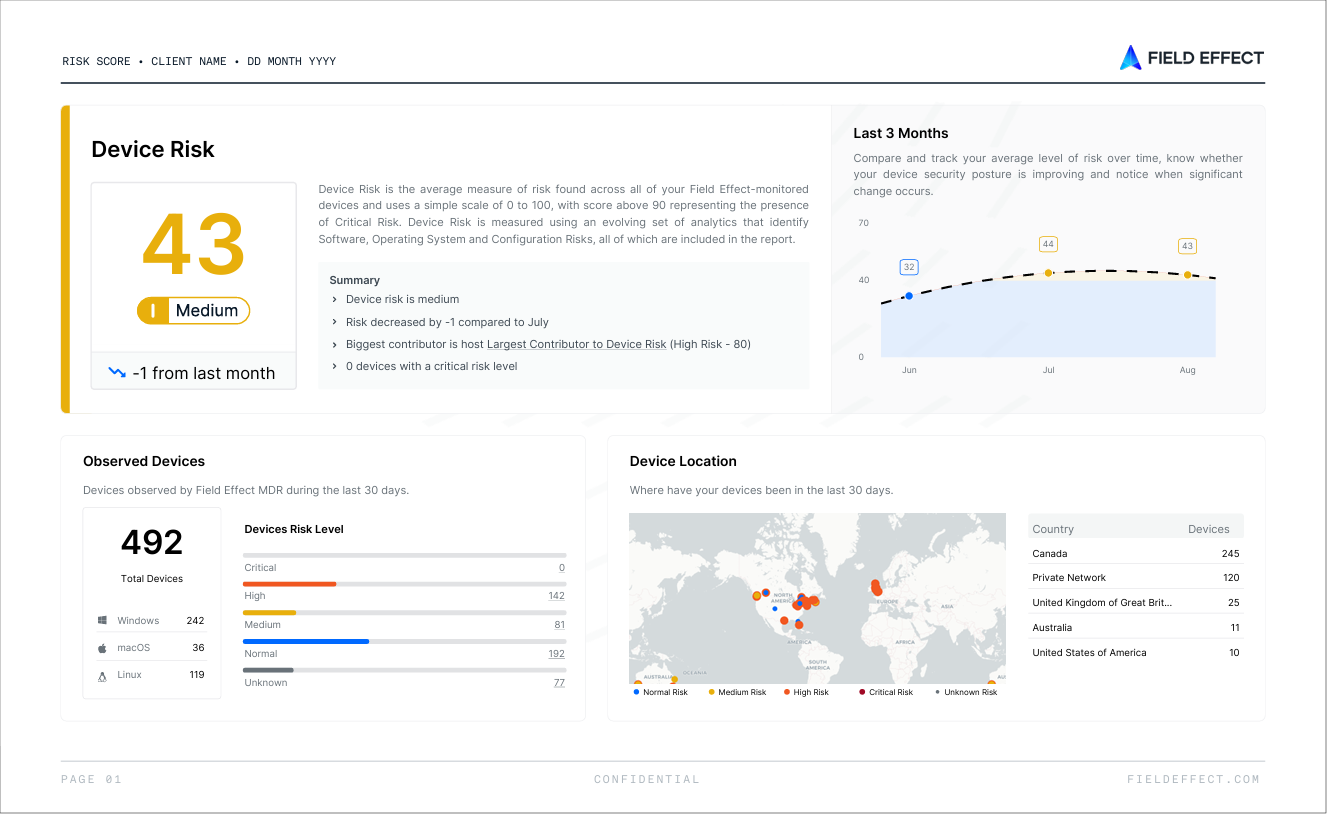Viewport: 1327px width, 814px height.
Task: Click the macOS apple icon
Action: [x=102, y=648]
